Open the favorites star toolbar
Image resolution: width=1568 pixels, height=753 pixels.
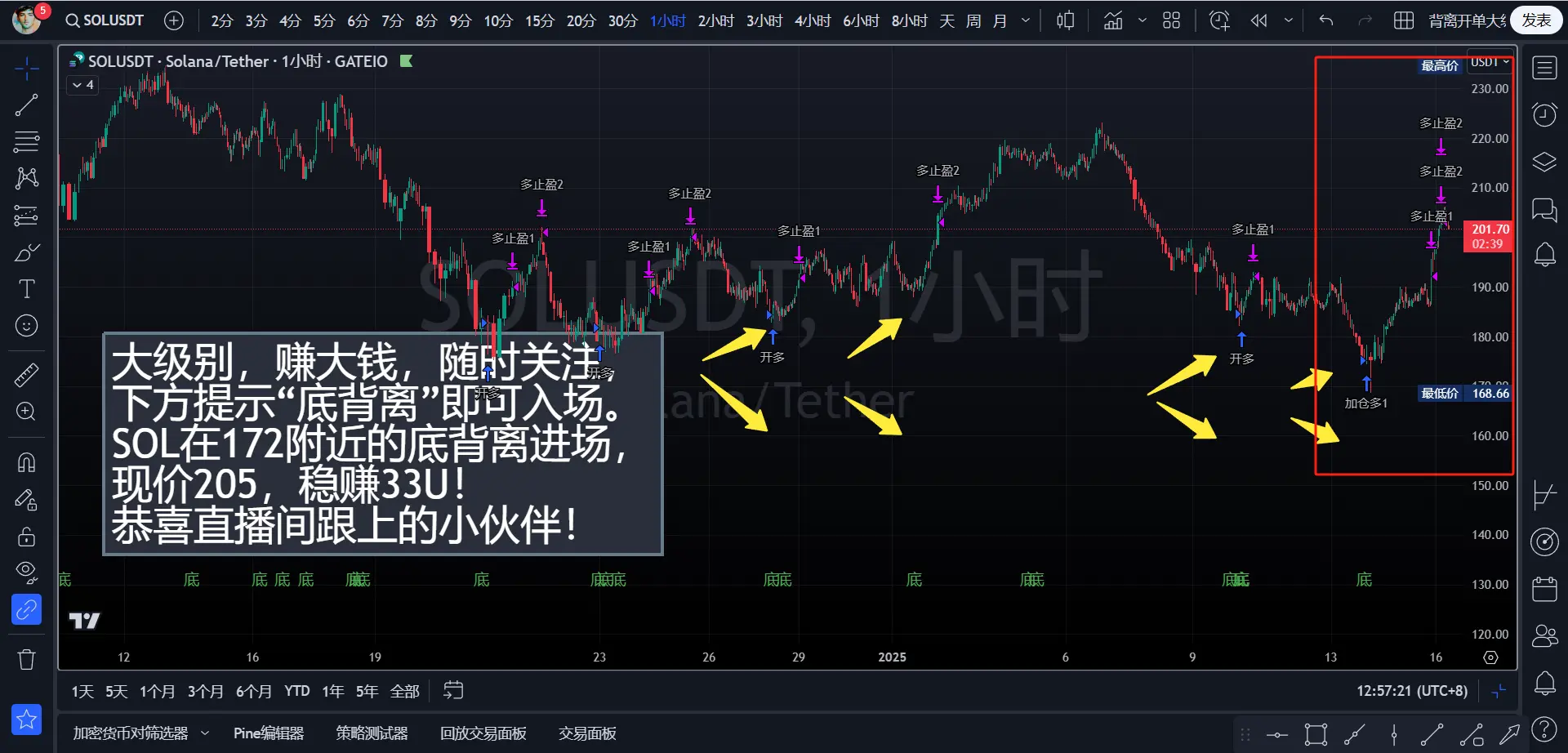[x=26, y=720]
